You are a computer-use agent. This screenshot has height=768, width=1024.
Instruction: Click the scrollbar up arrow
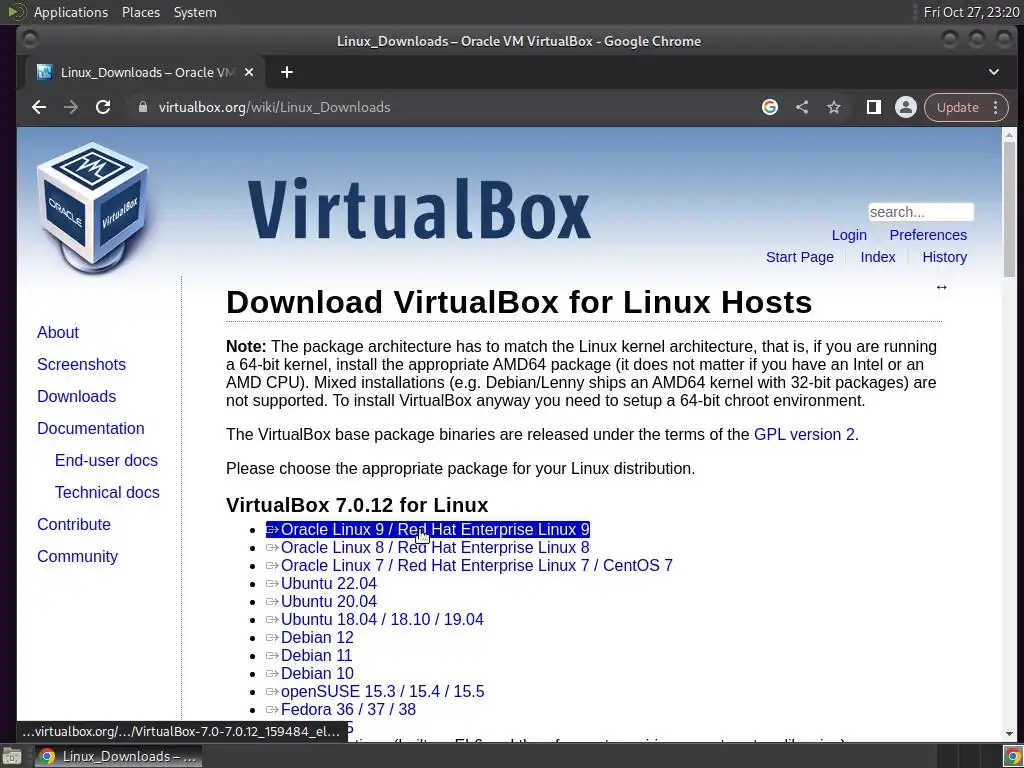tap(1009, 135)
